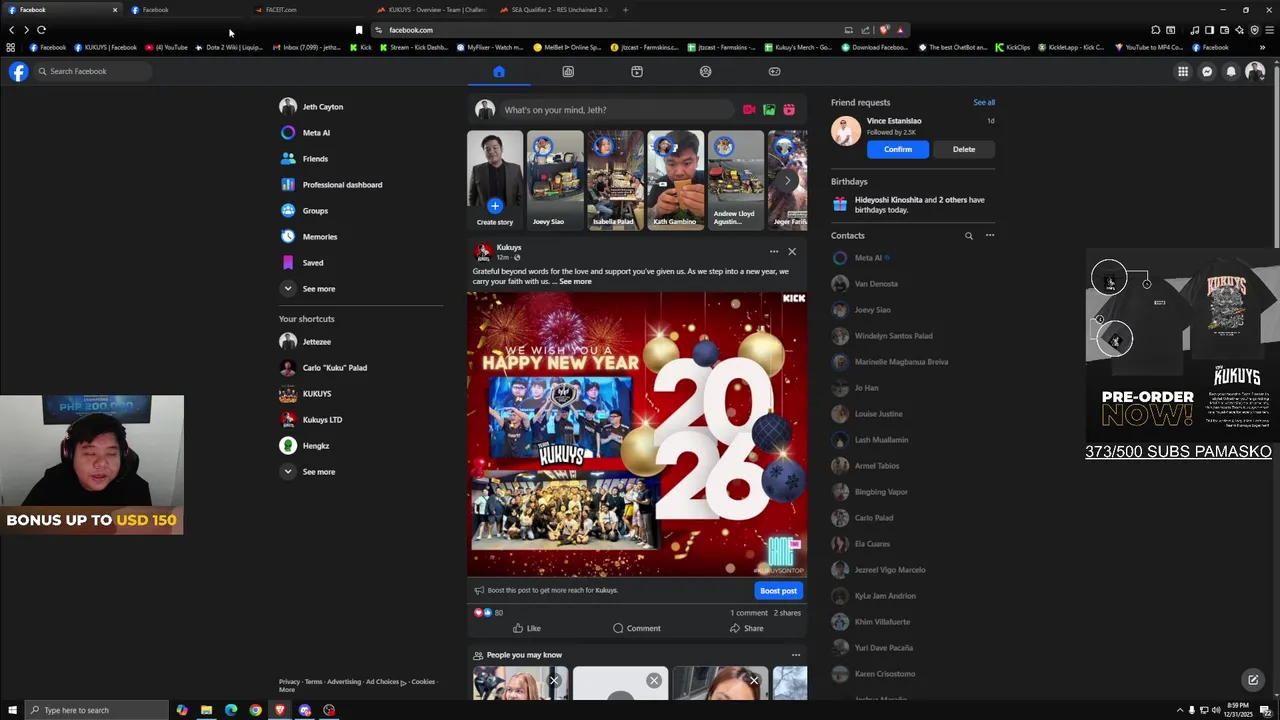1280x720 pixels.
Task: Switch to KUKUYS Overview Team browser tab
Action: tap(429, 10)
